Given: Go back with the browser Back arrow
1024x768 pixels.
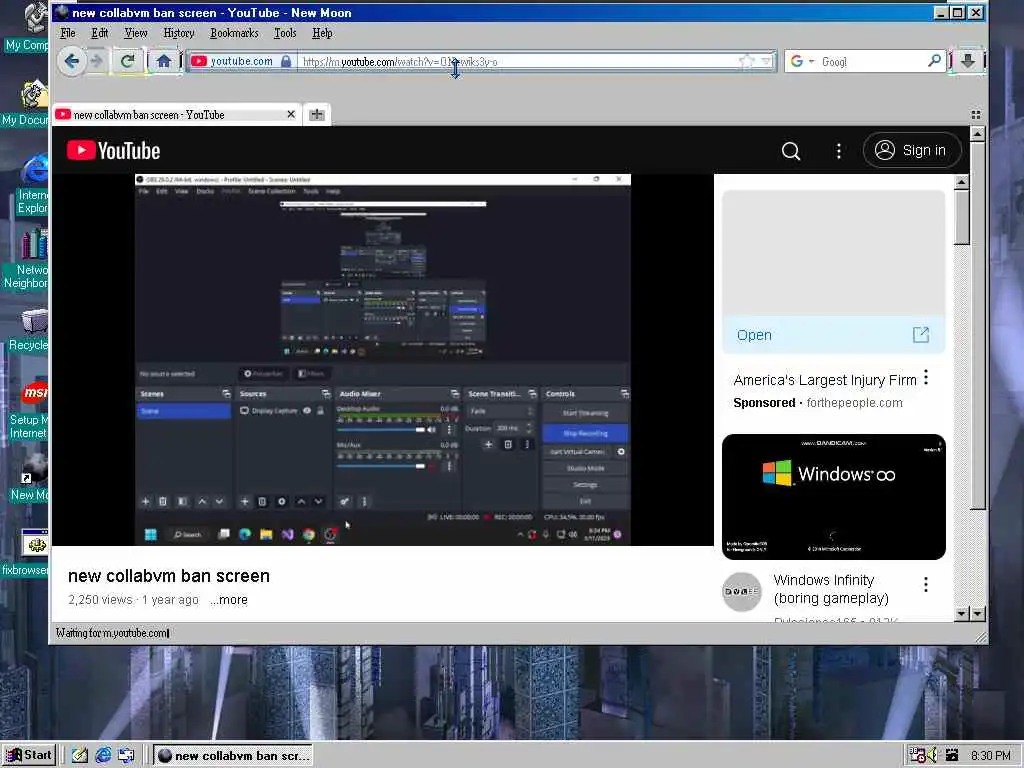Looking at the screenshot, I should point(72,61).
